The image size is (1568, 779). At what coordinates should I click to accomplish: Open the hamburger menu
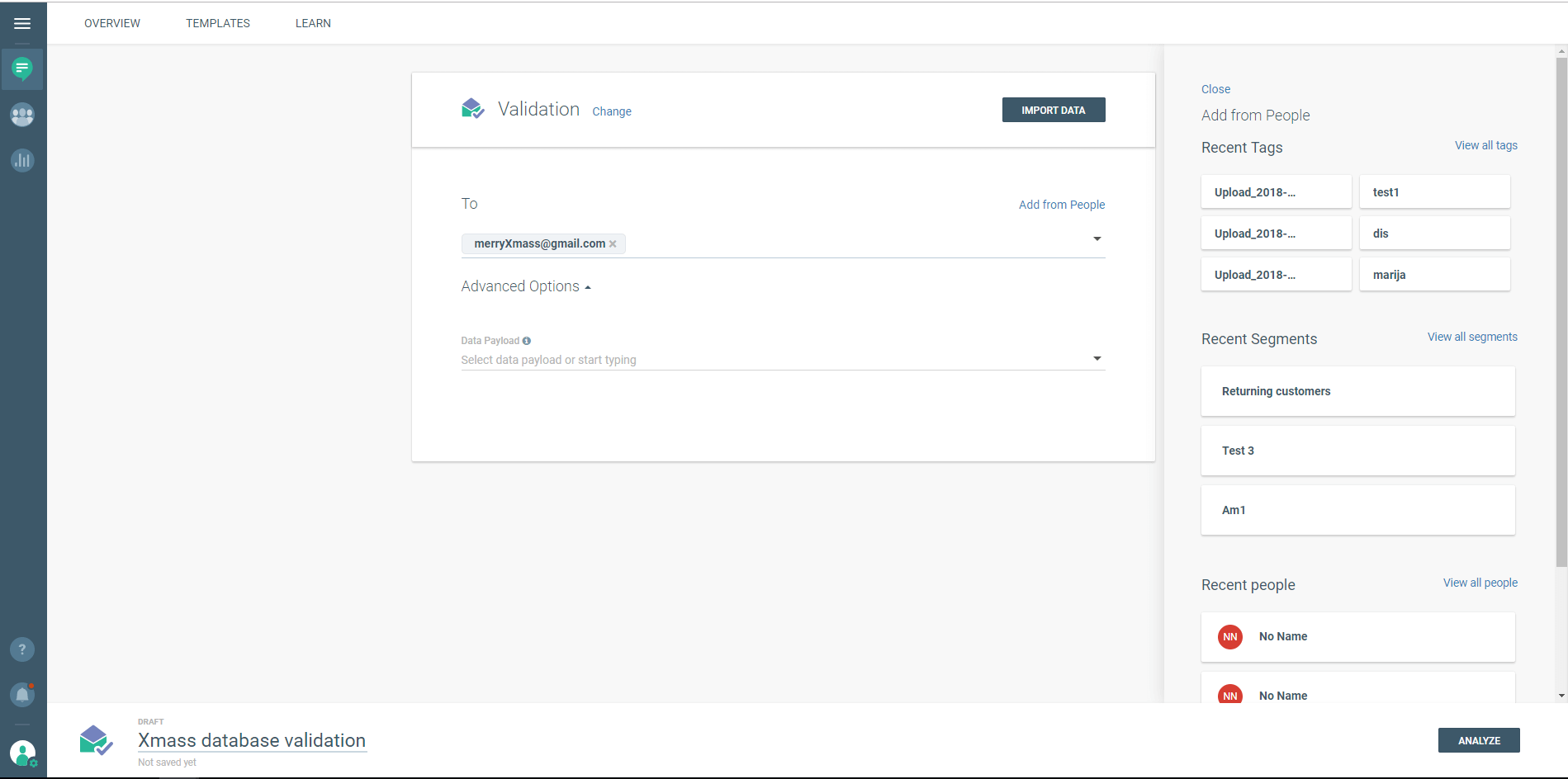[x=22, y=23]
